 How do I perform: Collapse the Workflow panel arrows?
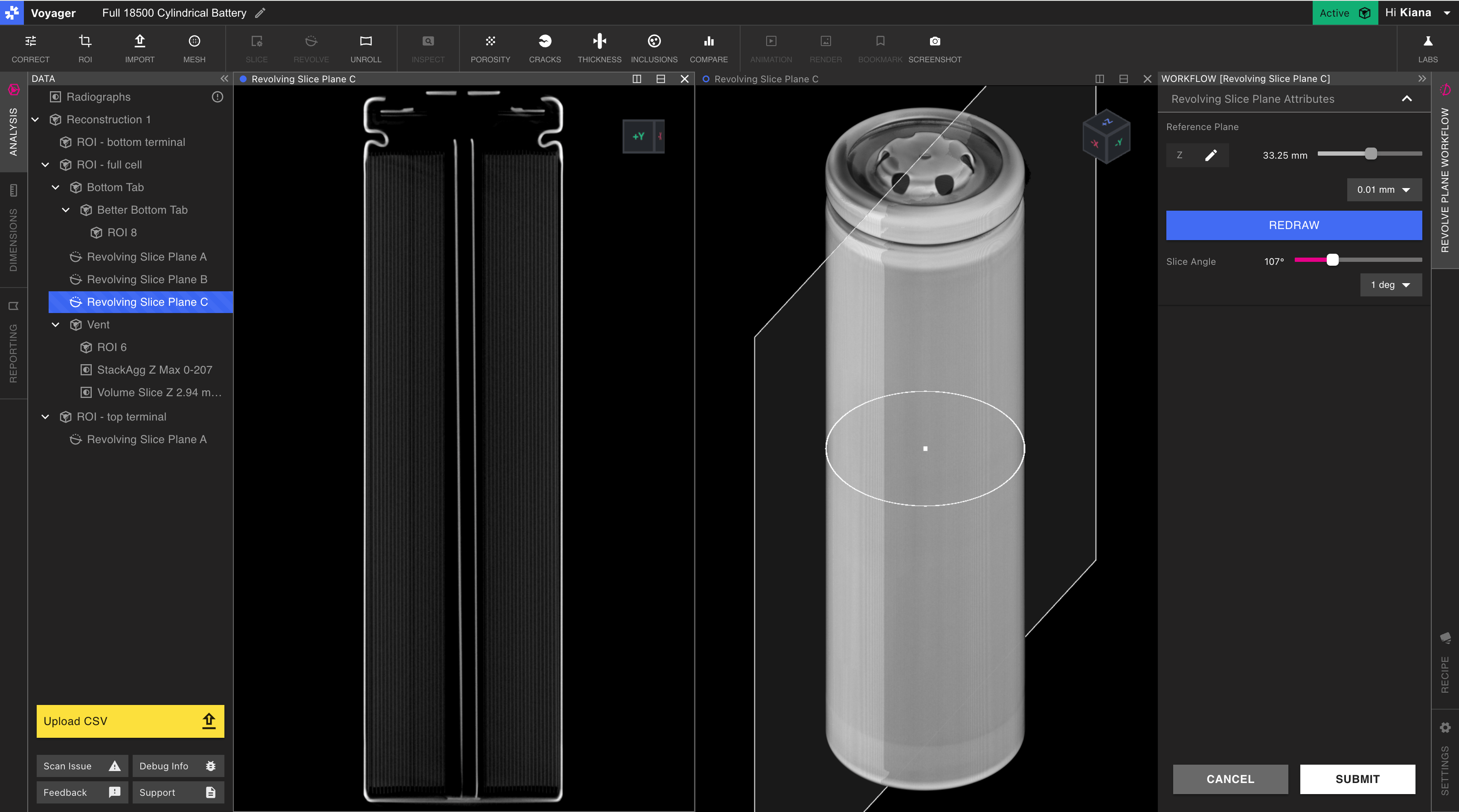coord(1421,79)
